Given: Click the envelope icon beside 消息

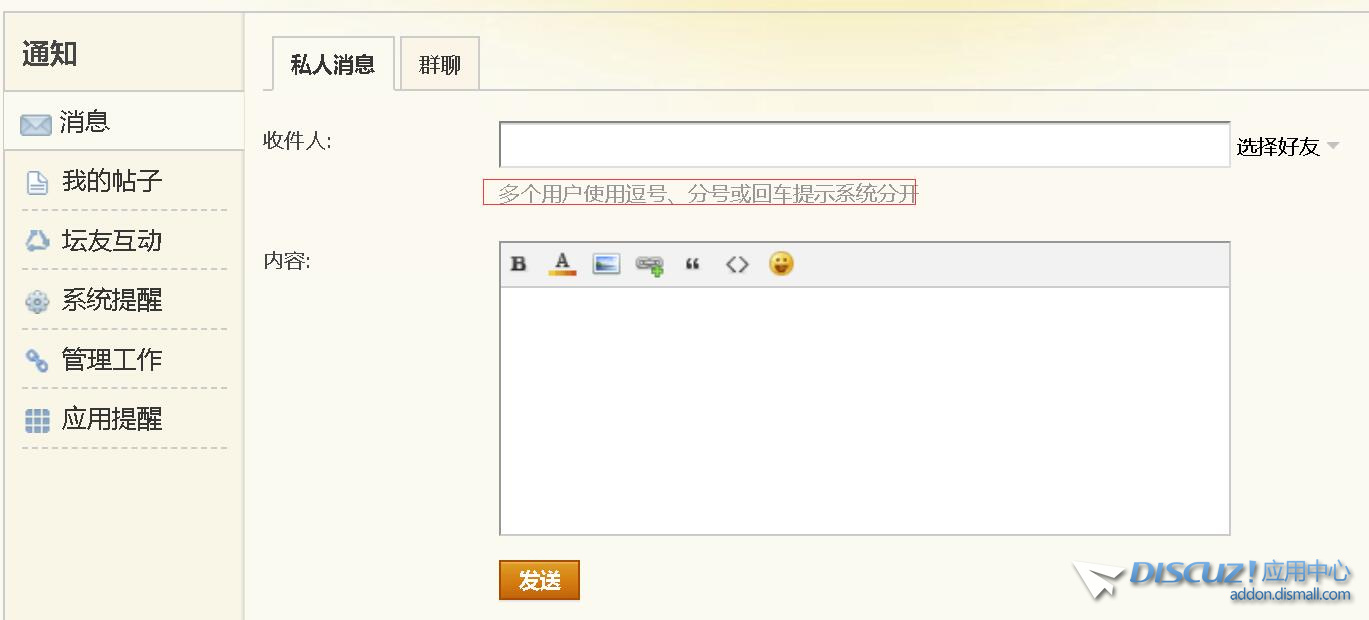Looking at the screenshot, I should [x=36, y=124].
